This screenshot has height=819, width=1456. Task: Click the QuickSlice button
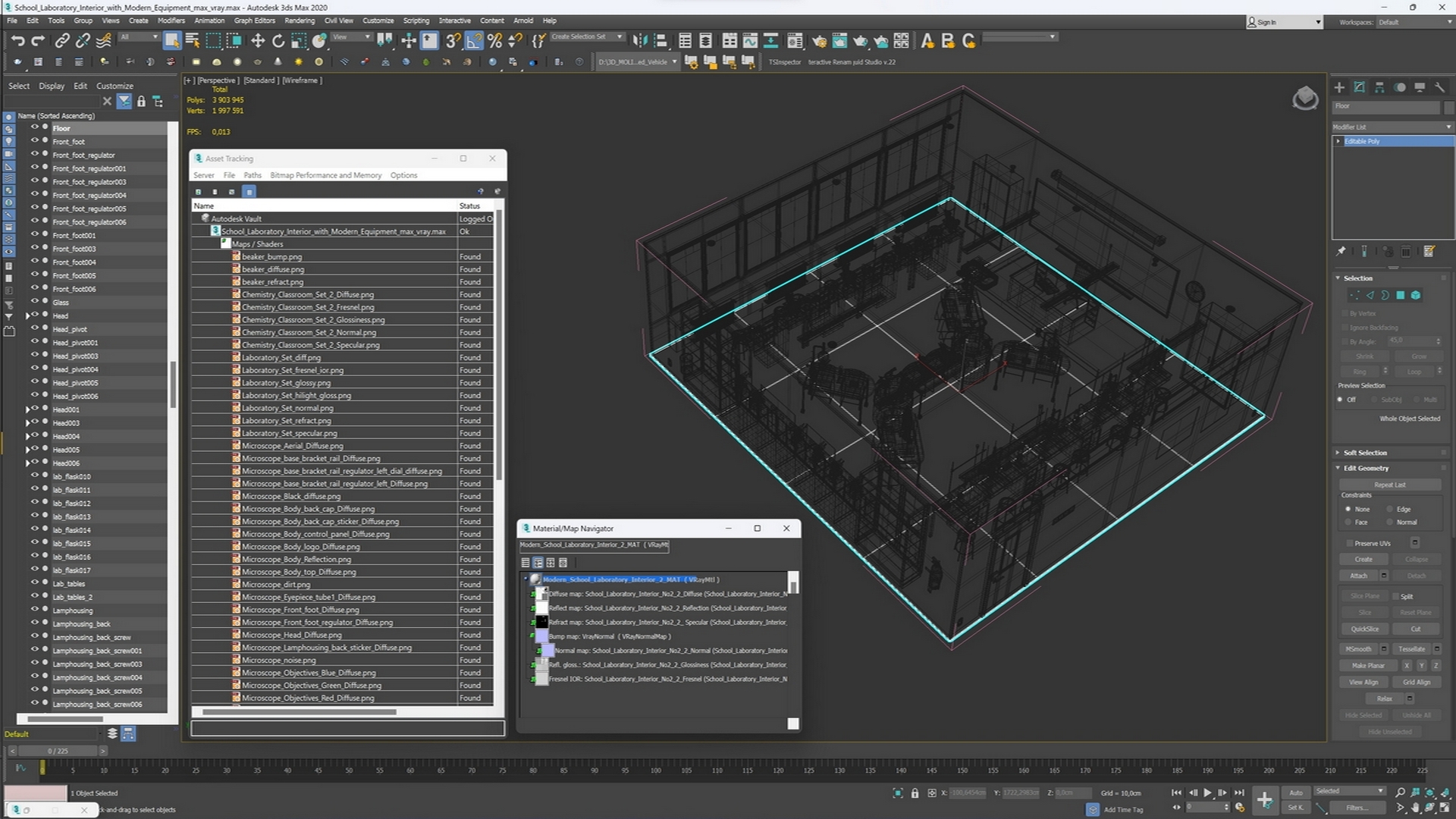point(1364,629)
